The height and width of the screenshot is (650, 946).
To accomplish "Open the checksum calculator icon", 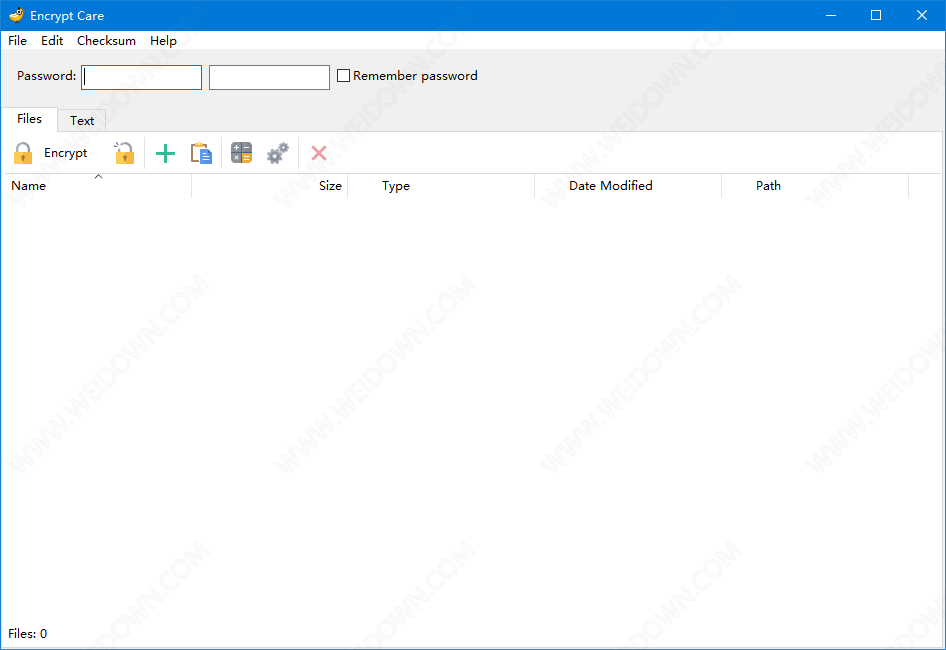I will pos(241,153).
